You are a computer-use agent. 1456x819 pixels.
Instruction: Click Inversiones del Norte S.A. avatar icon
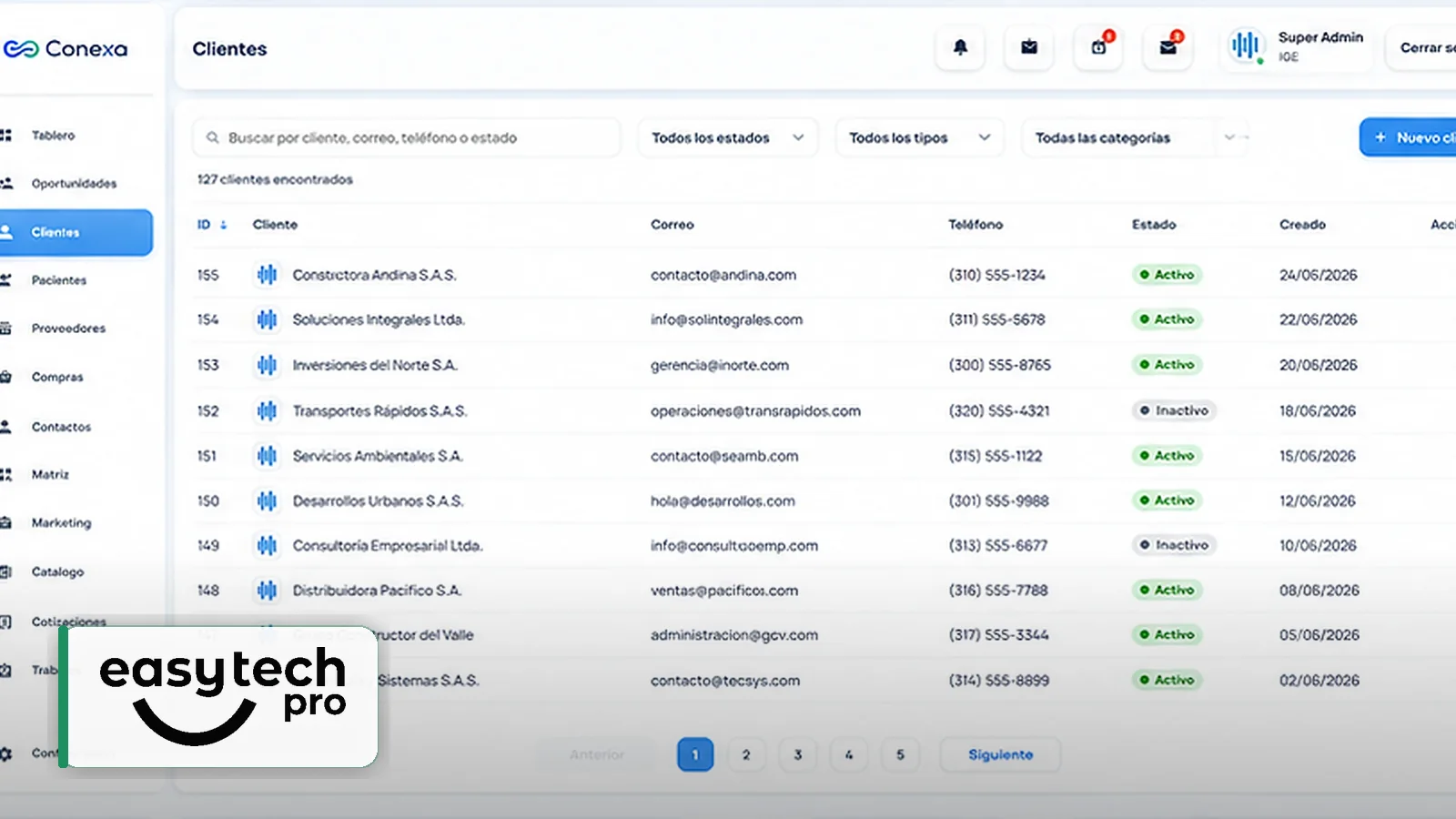[x=267, y=365]
